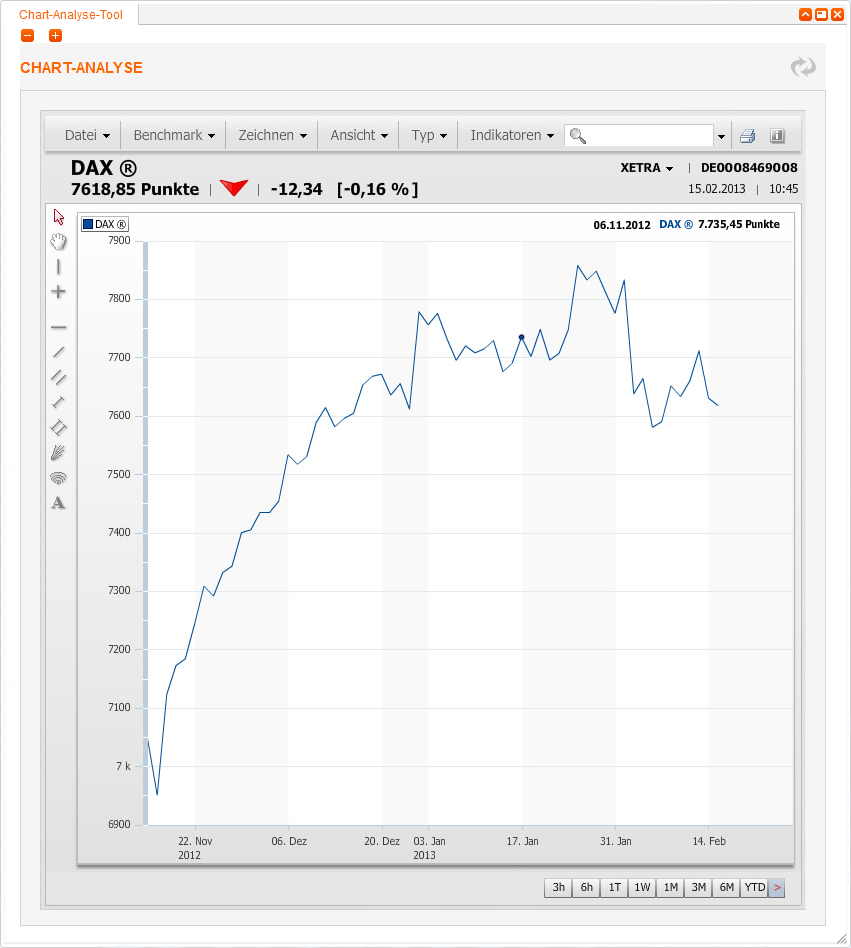Set the time range to 1W
Screen dimensions: 851x948
642,888
